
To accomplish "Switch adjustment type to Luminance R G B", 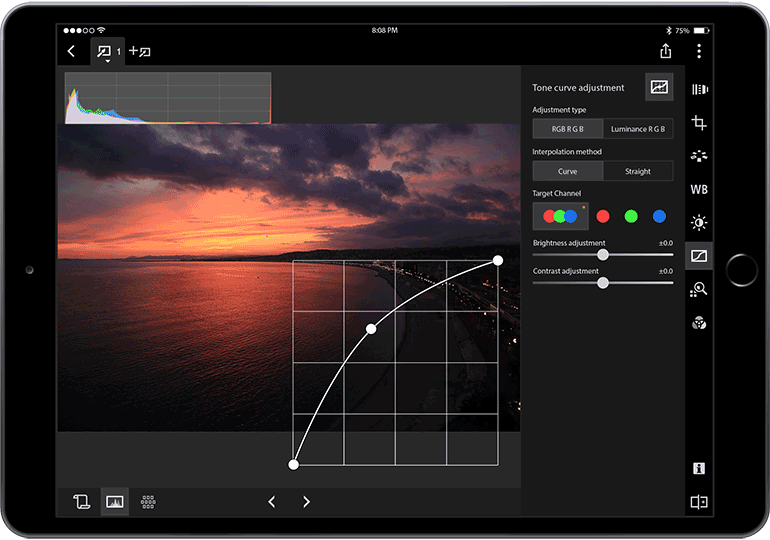I will (x=638, y=129).
